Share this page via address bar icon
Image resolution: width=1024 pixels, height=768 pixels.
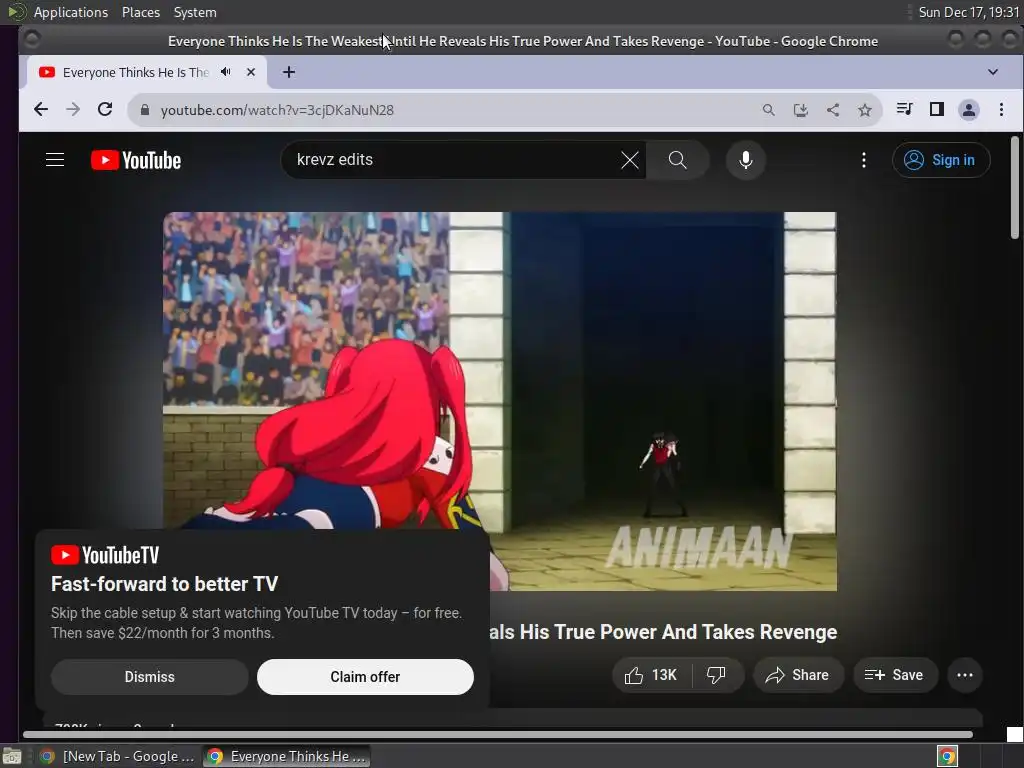(833, 110)
